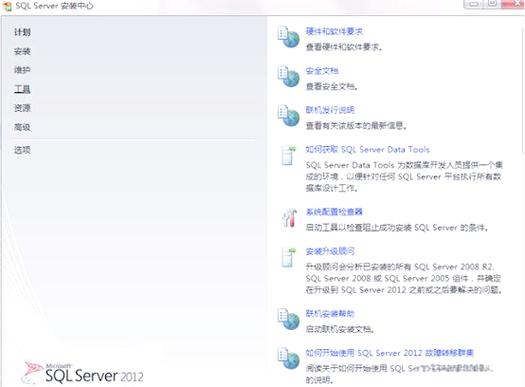Viewport: 525px width, 387px height.
Task: Click the 查看硬件和软件要求 description text
Action: pos(344,47)
